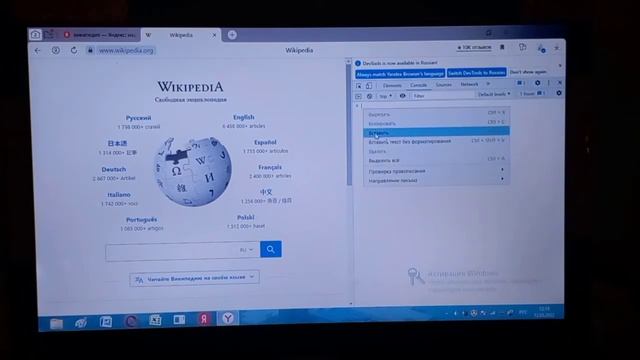Switch to the Network tab
The height and width of the screenshot is (360, 640).
(469, 84)
